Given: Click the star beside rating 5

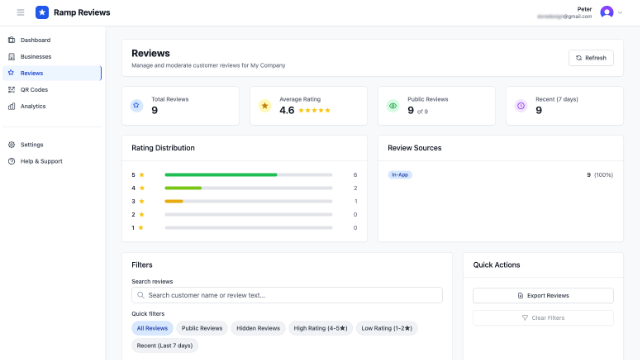Looking at the screenshot, I should click(142, 175).
